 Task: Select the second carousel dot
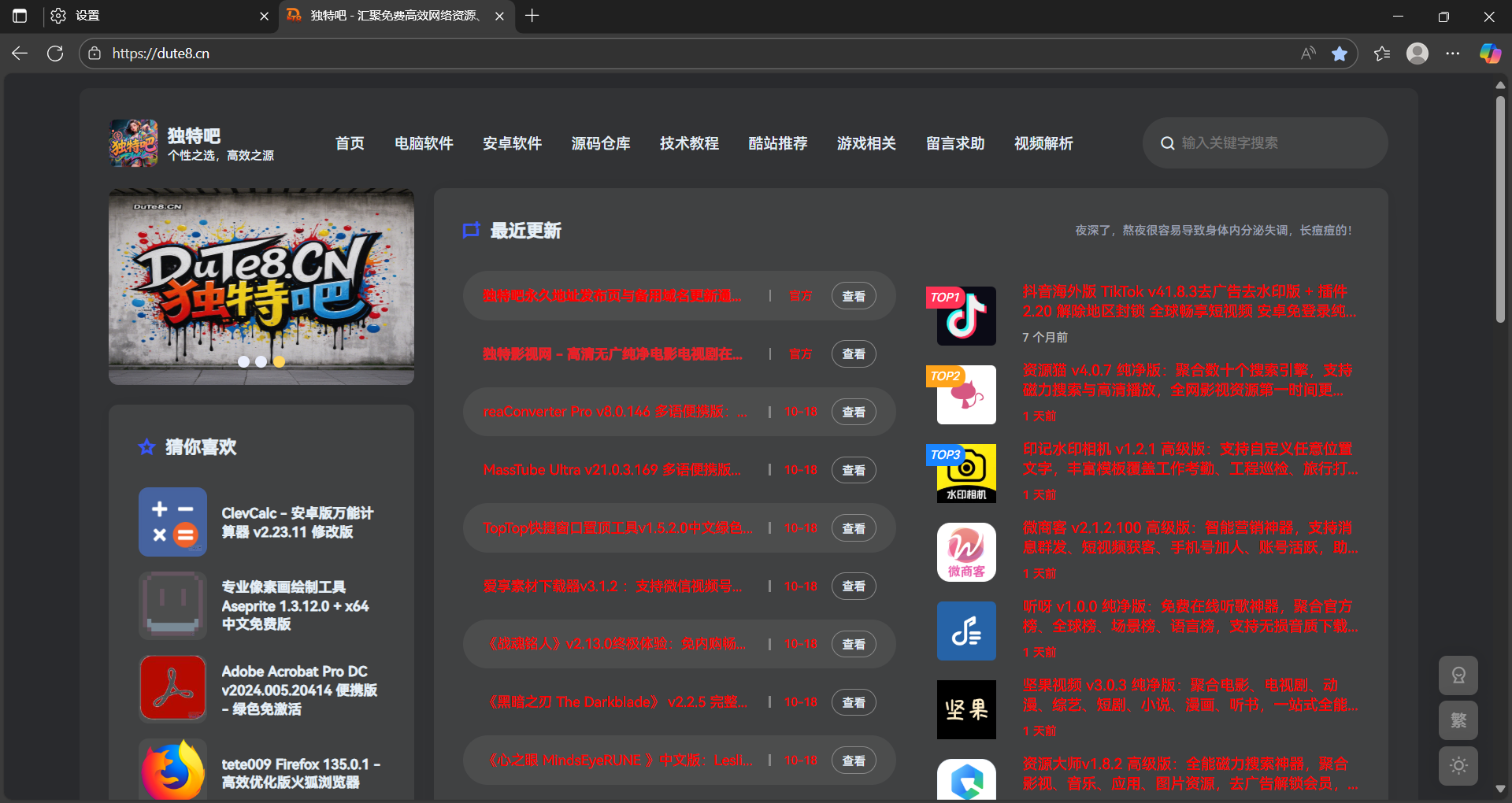point(261,361)
